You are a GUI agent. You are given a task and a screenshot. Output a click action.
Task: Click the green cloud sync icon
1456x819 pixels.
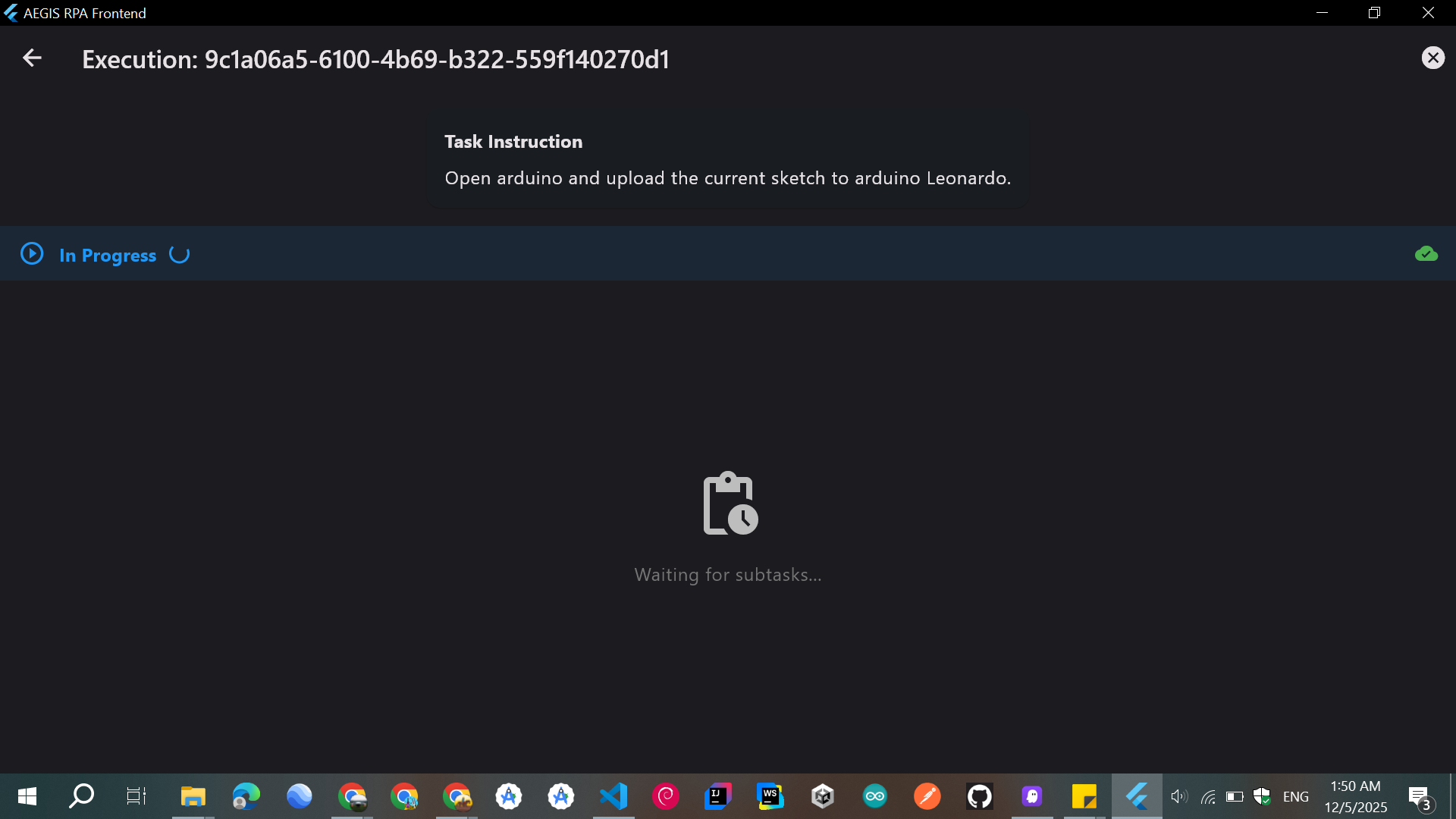point(1426,254)
